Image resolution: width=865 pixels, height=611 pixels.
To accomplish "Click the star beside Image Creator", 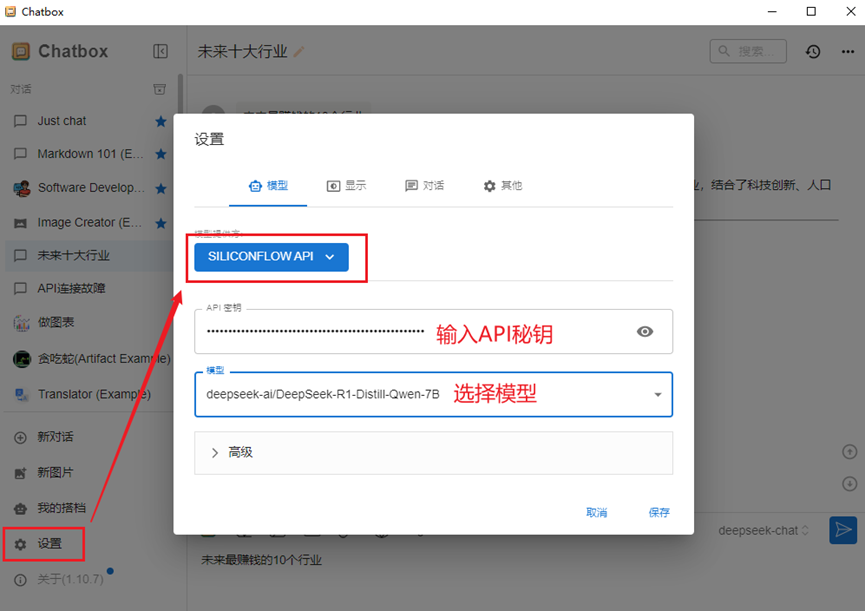I will pyautogui.click(x=161, y=223).
